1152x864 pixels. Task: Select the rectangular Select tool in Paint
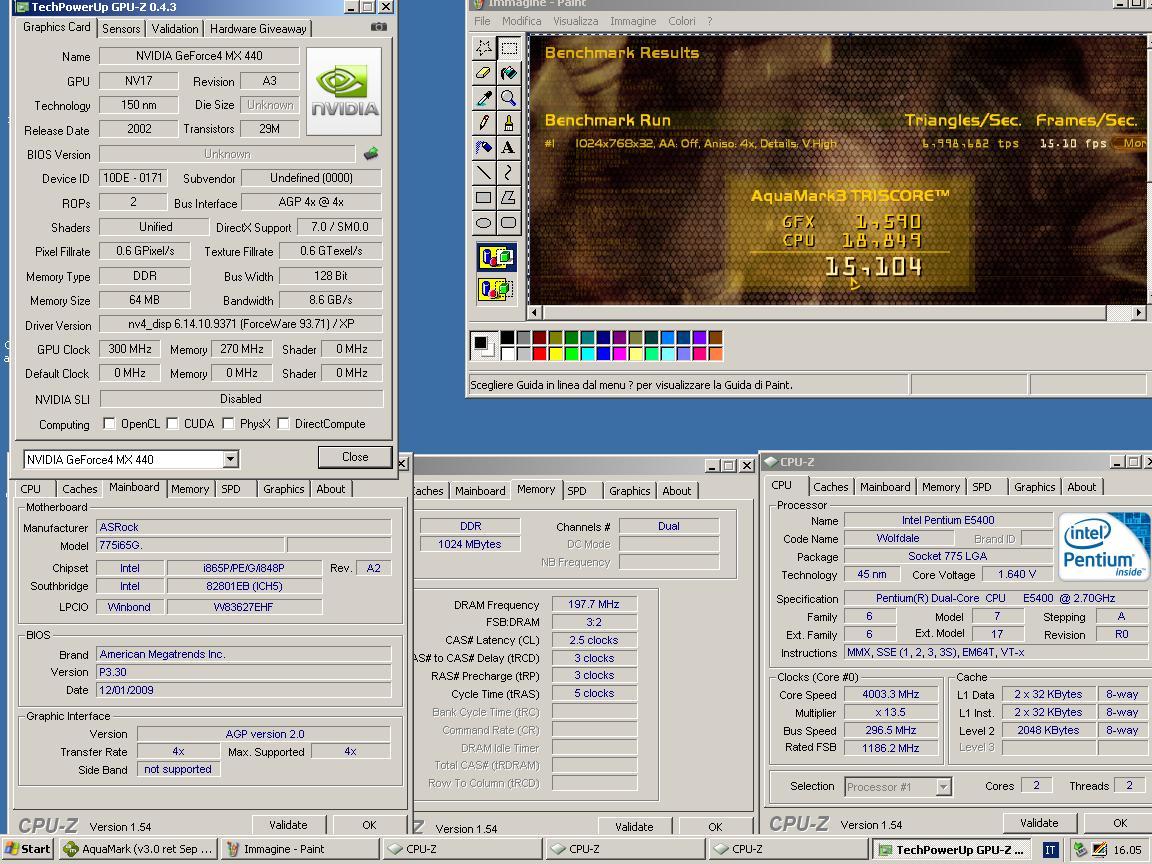pos(508,48)
